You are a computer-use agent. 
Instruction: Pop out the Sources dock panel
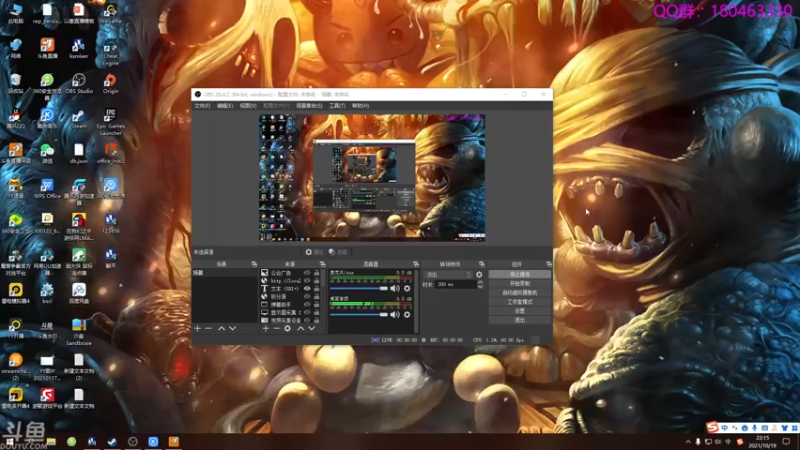click(x=322, y=264)
